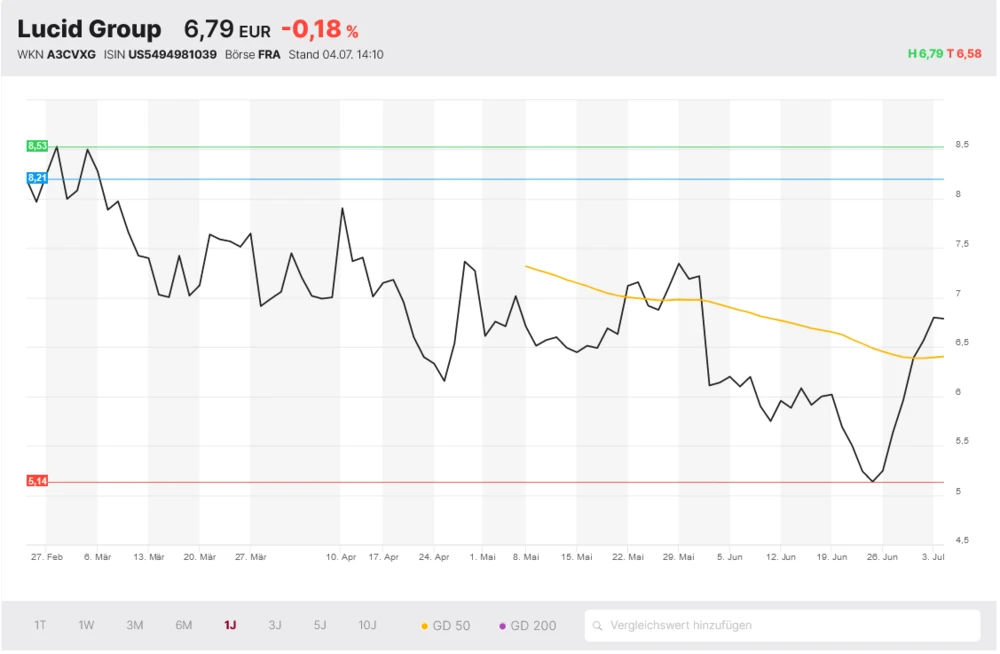Click the green 8,53 high price marker
1000x654 pixels.
[x=37, y=146]
